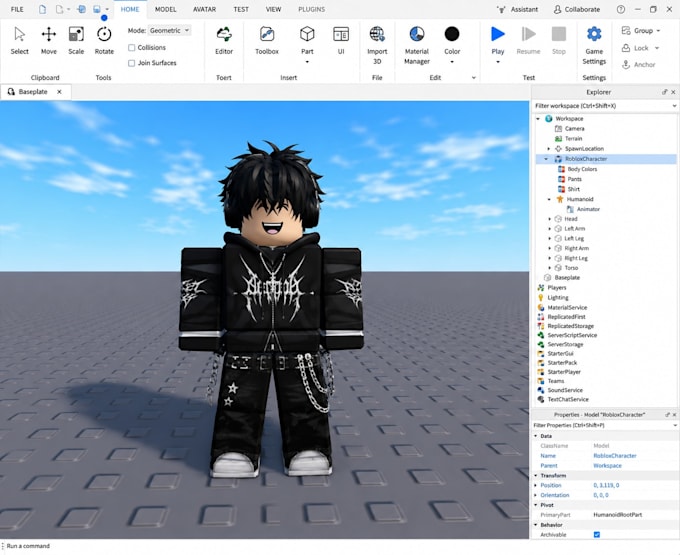The height and width of the screenshot is (555, 680).
Task: Select the Shirt item
Action: point(573,189)
